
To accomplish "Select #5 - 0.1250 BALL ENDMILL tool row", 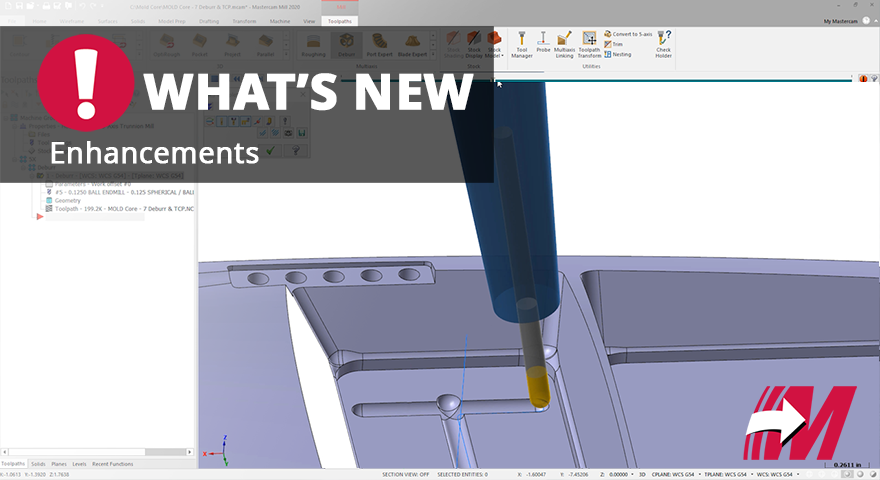I will click(120, 192).
